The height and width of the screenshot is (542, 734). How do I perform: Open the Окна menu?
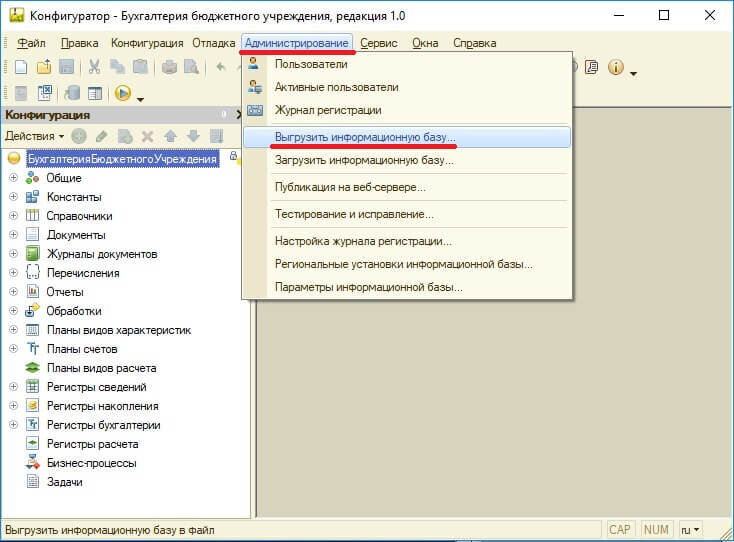pos(425,43)
